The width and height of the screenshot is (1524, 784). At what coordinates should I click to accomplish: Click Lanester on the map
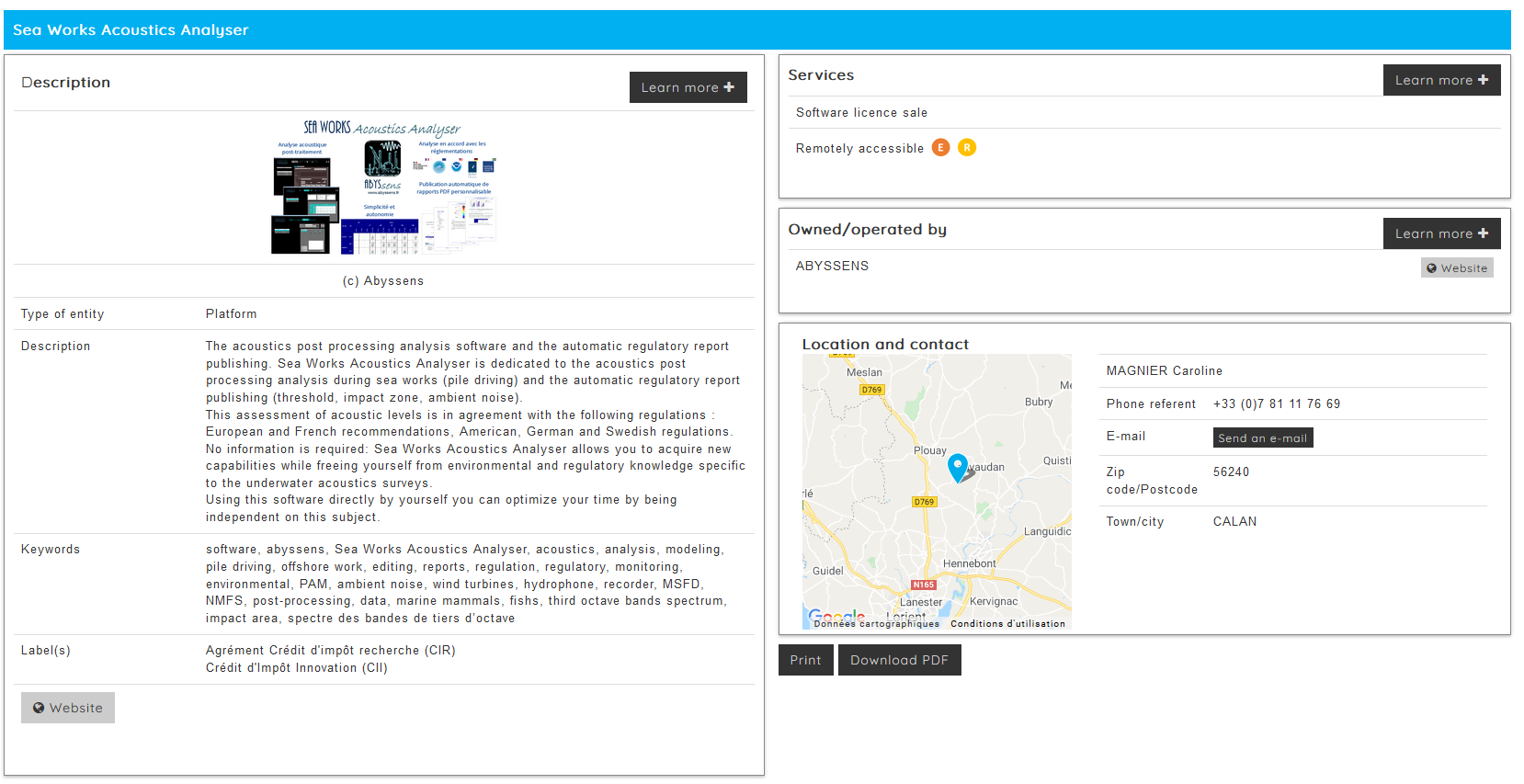[x=921, y=602]
